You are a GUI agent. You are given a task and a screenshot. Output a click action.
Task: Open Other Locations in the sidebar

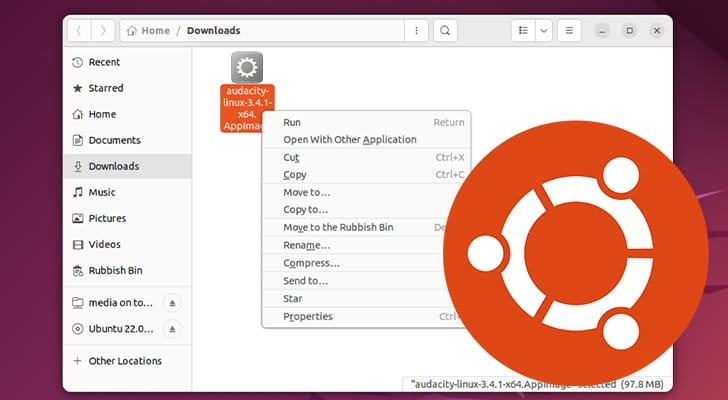127,361
